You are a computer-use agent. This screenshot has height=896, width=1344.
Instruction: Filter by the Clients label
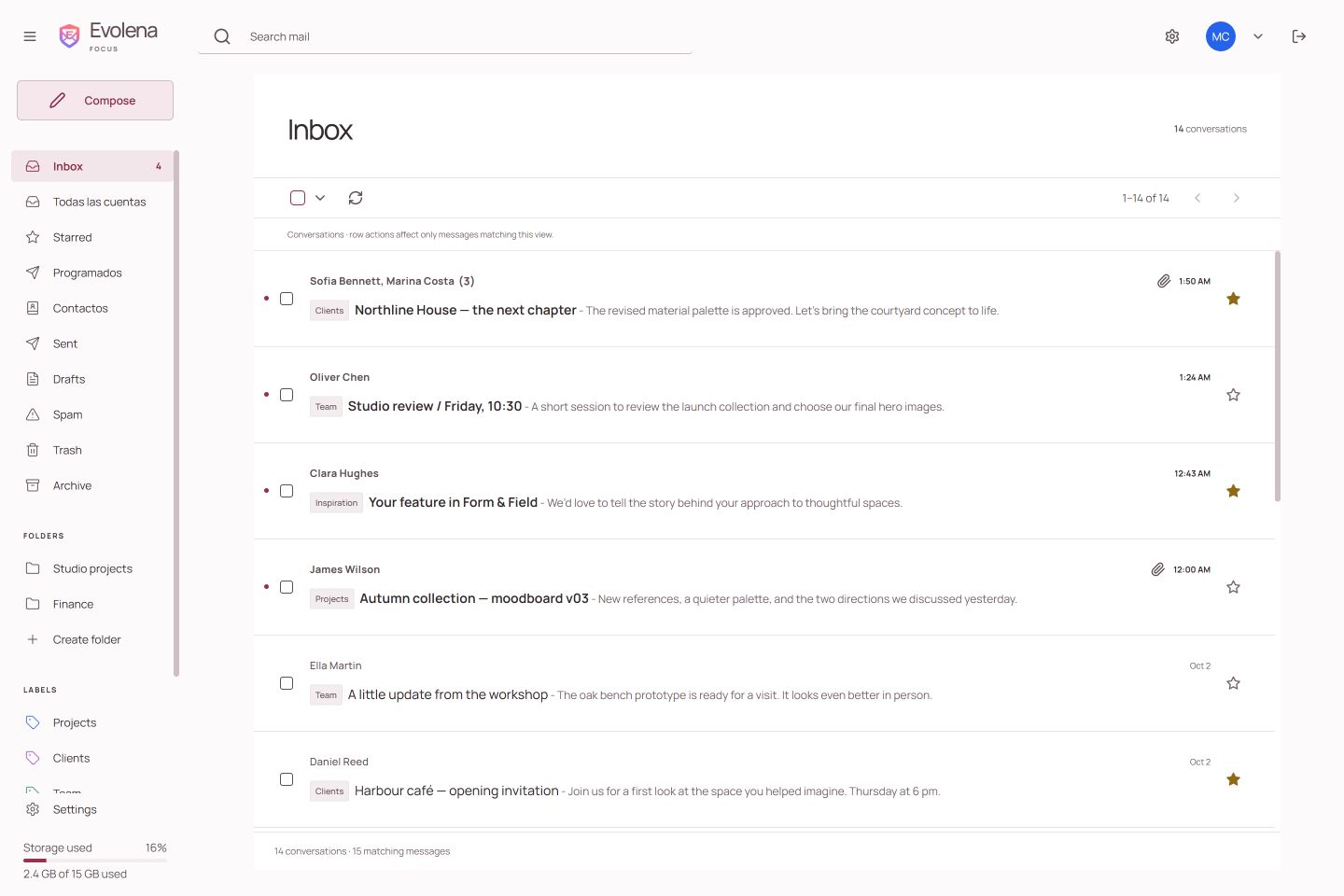tap(92, 758)
